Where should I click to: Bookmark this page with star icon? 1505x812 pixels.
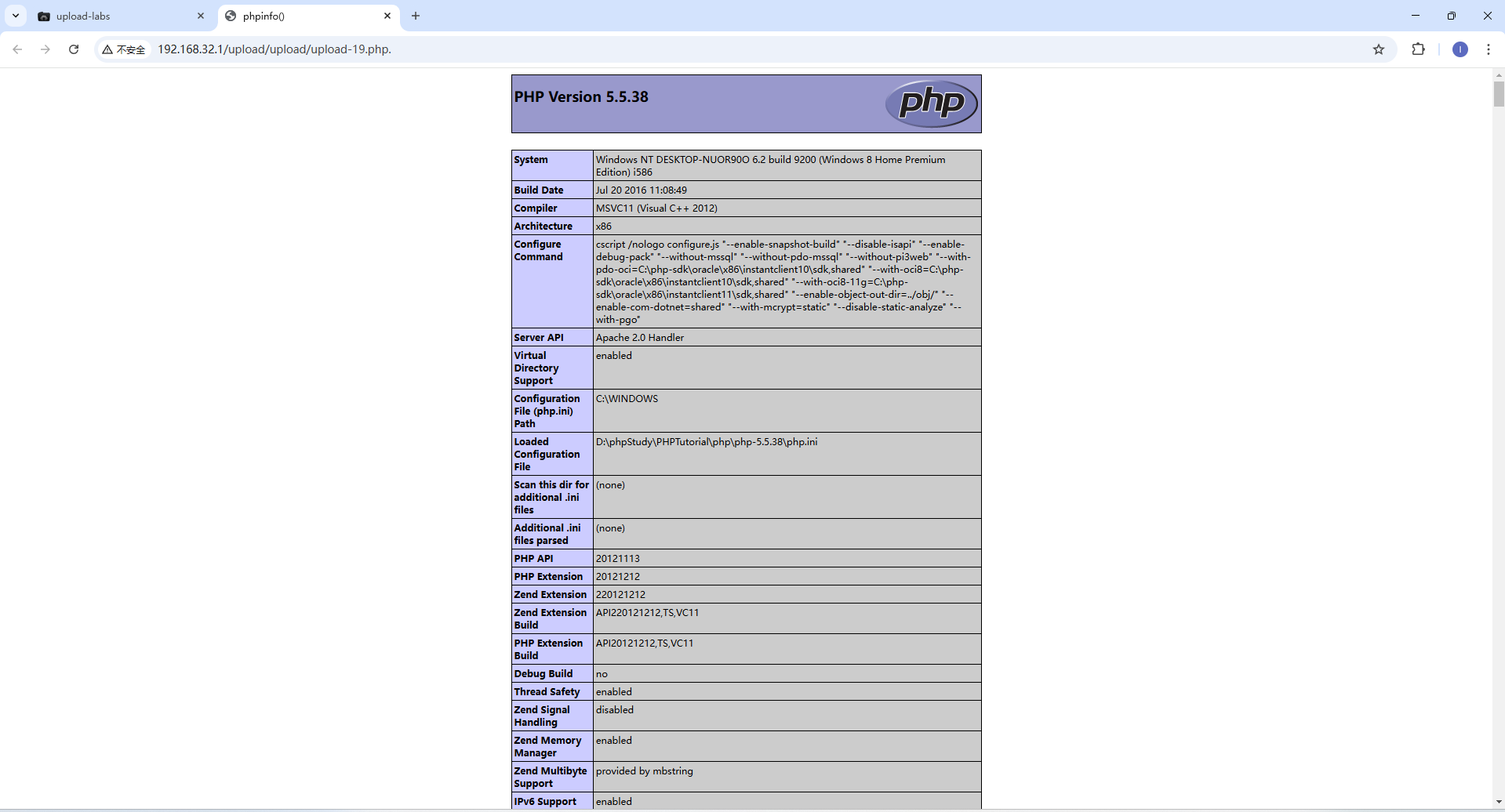point(1379,49)
